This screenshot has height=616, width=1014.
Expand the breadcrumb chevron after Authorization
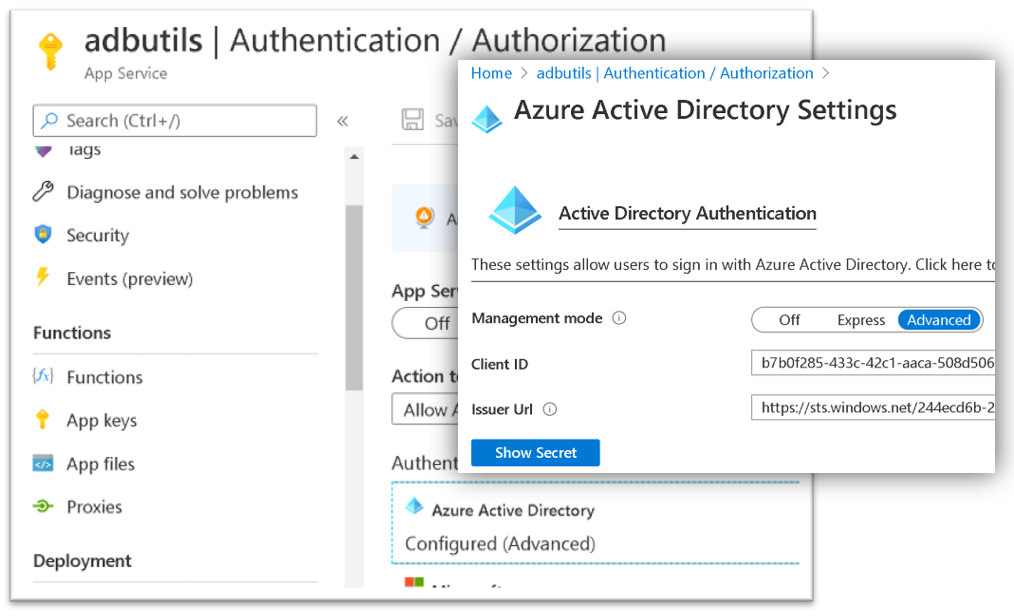tap(826, 73)
